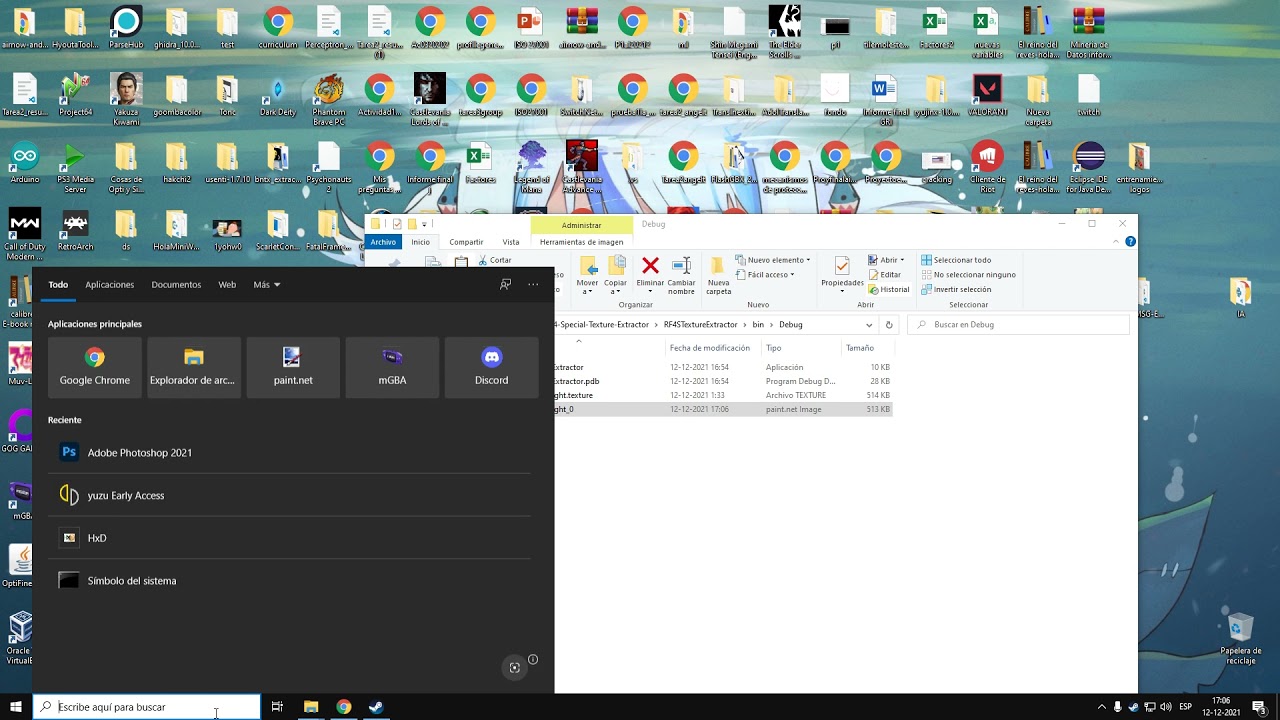The width and height of the screenshot is (1280, 720).
Task: Select Yakuza Kiwami desktop icon
Action: pyautogui.click(x=126, y=99)
